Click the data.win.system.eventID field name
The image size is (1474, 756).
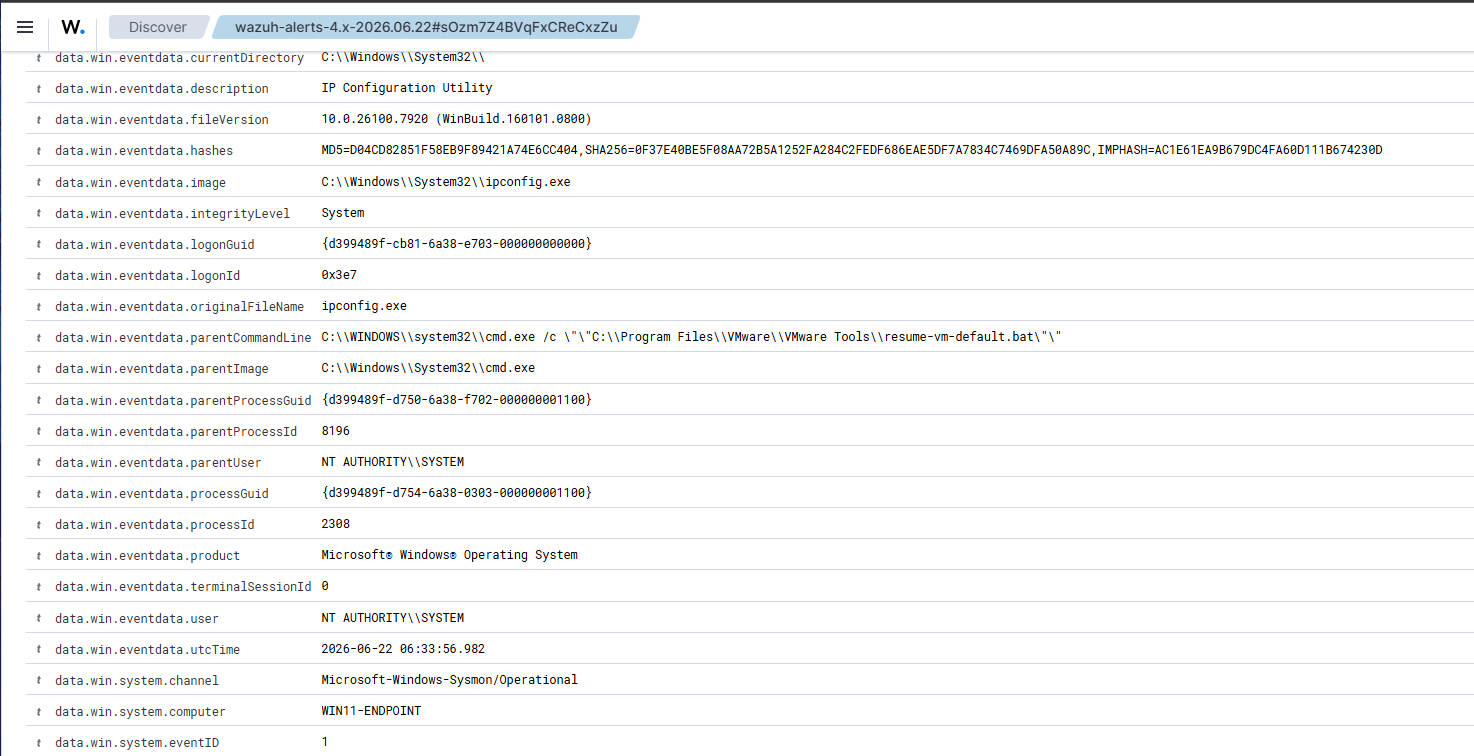pos(137,743)
